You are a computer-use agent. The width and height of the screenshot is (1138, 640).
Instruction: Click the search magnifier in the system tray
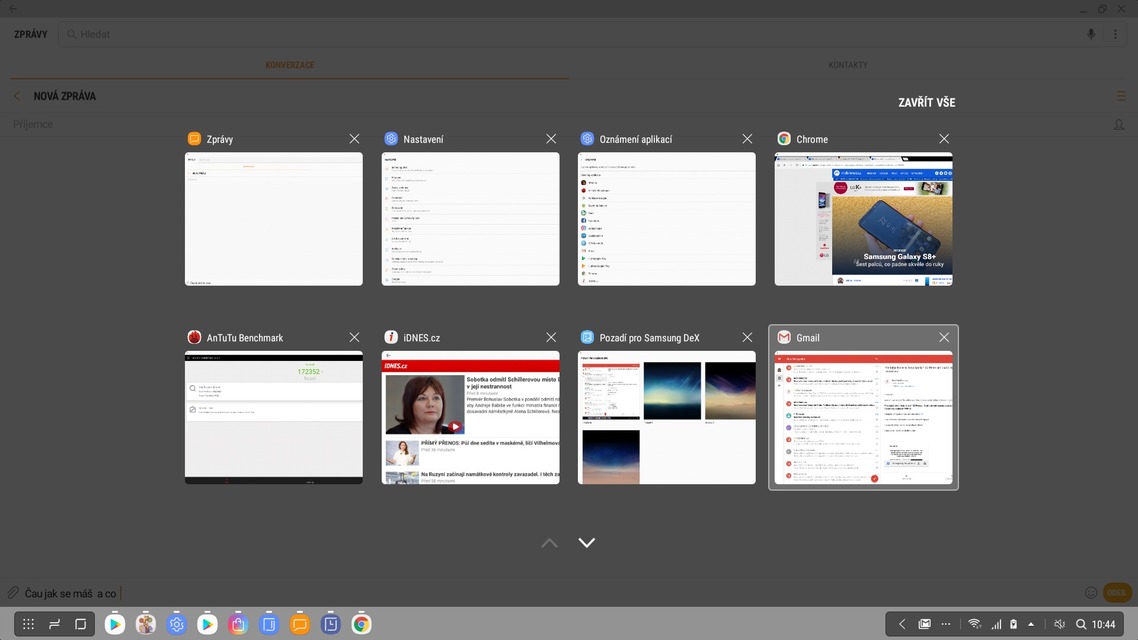point(1080,624)
